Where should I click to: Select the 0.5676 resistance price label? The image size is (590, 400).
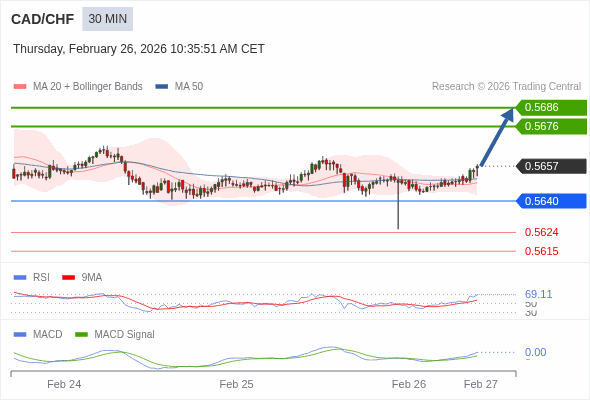(551, 126)
